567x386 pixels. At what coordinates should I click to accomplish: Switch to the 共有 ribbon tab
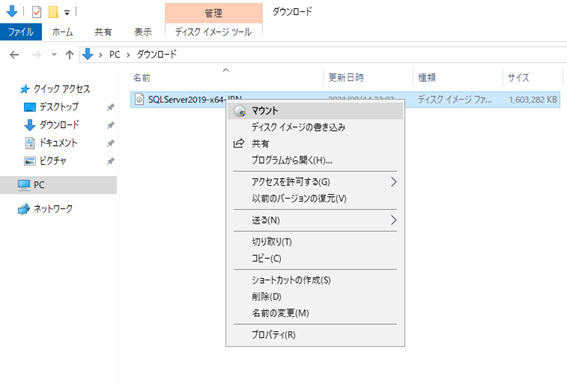pyautogui.click(x=103, y=32)
